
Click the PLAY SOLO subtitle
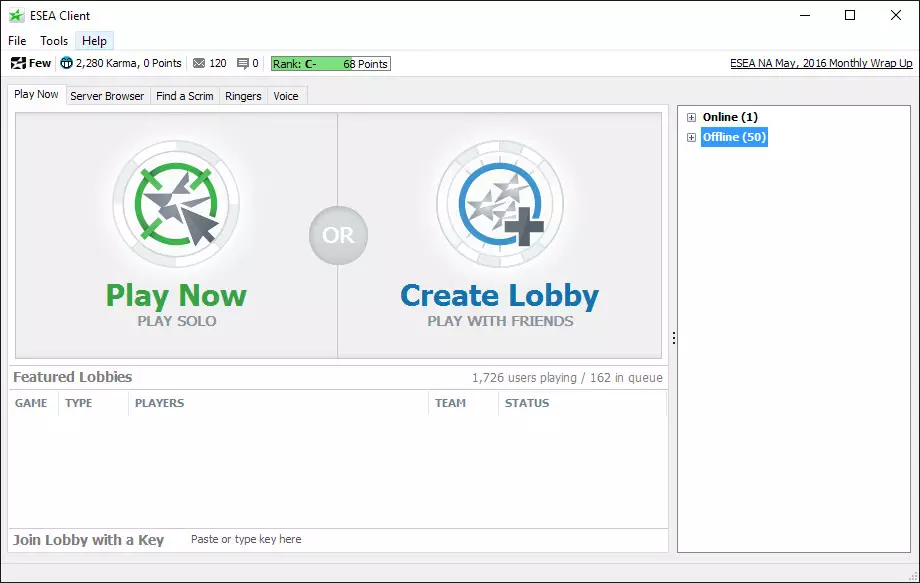(177, 321)
